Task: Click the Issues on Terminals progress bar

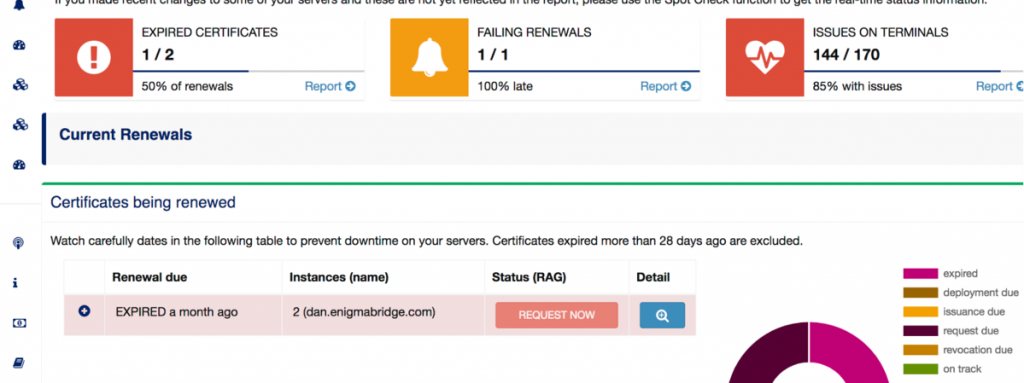Action: coord(914,71)
